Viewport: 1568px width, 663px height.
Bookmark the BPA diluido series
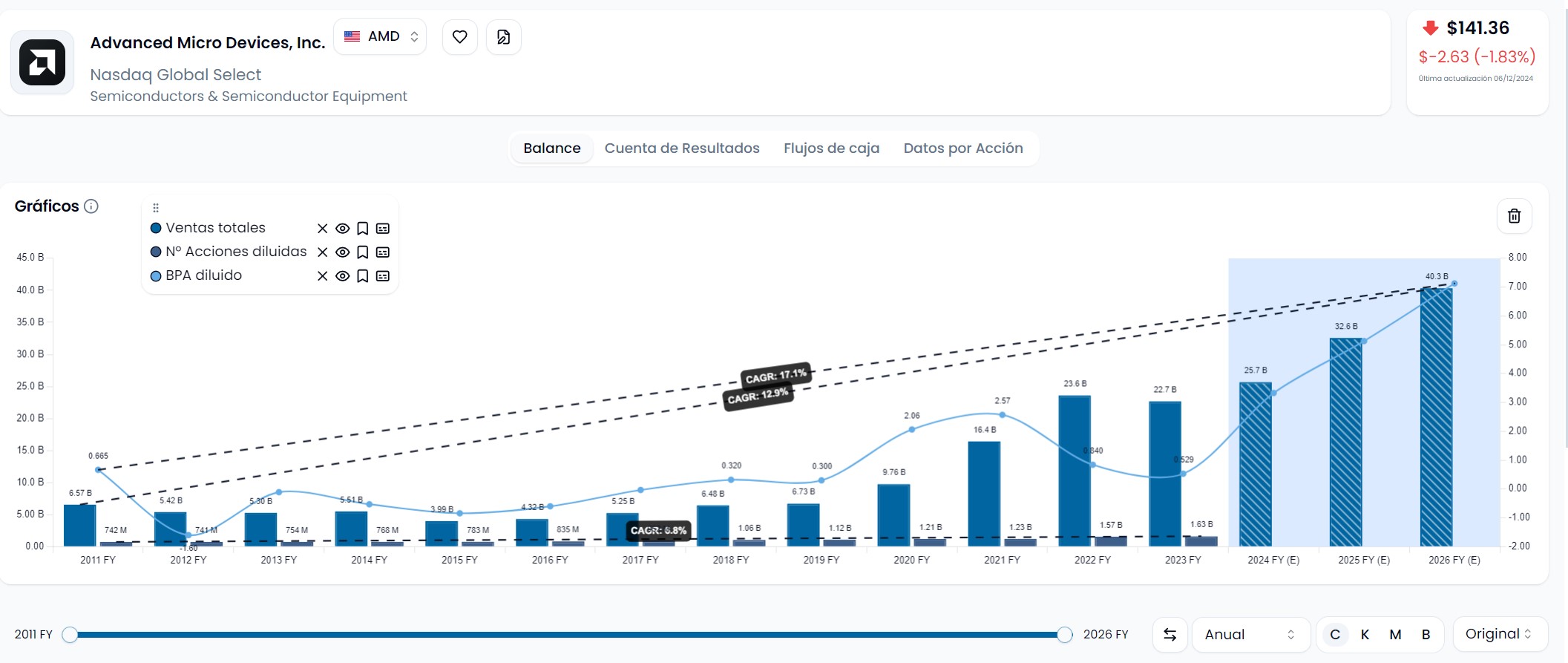[363, 276]
